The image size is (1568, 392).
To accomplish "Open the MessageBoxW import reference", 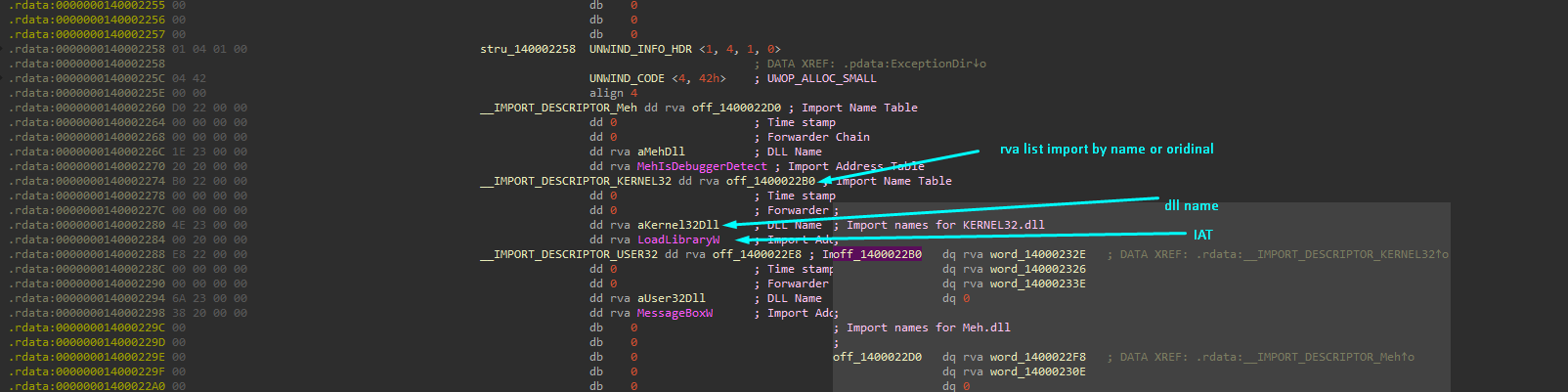I will click(x=675, y=313).
